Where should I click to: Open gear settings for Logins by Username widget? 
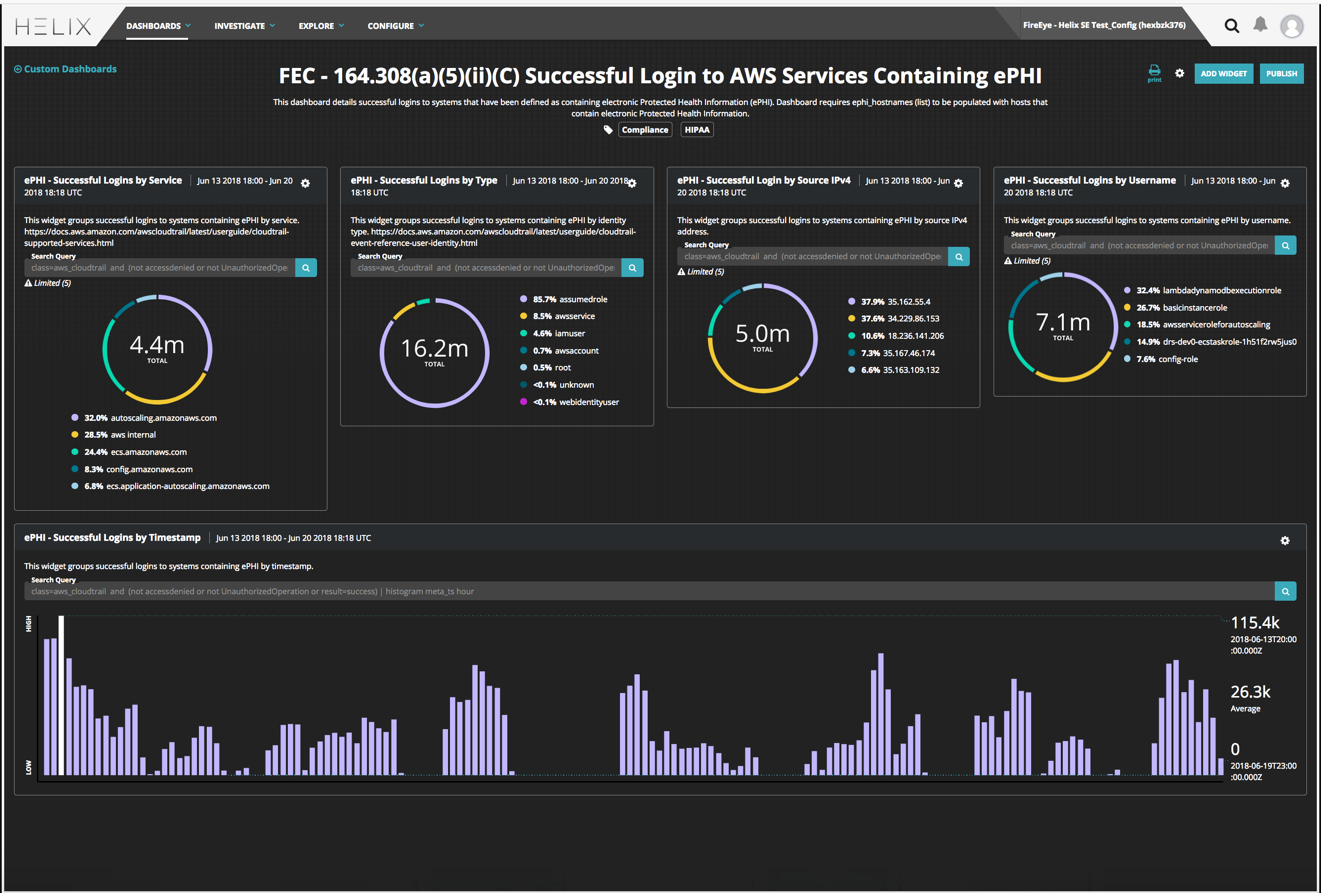(1285, 183)
